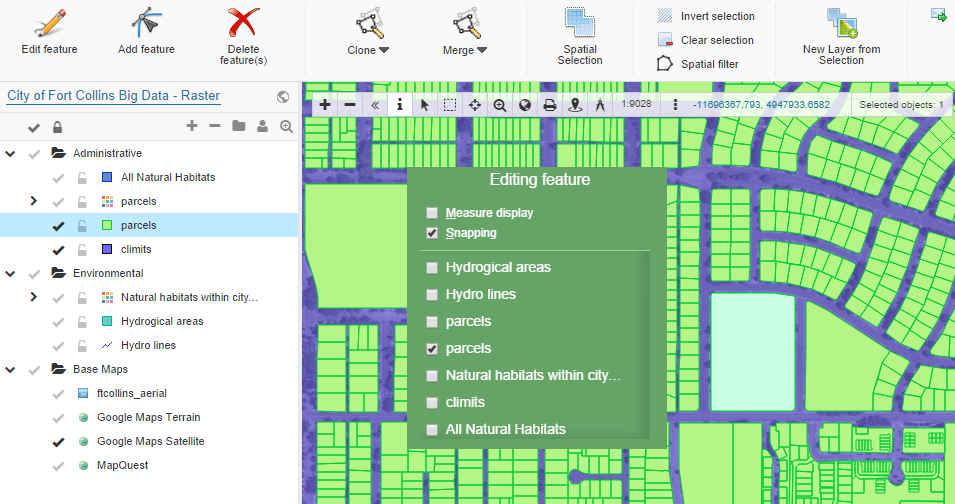Click the Hydrogical areas teal swatch
Image resolution: width=955 pixels, height=504 pixels.
(x=107, y=321)
